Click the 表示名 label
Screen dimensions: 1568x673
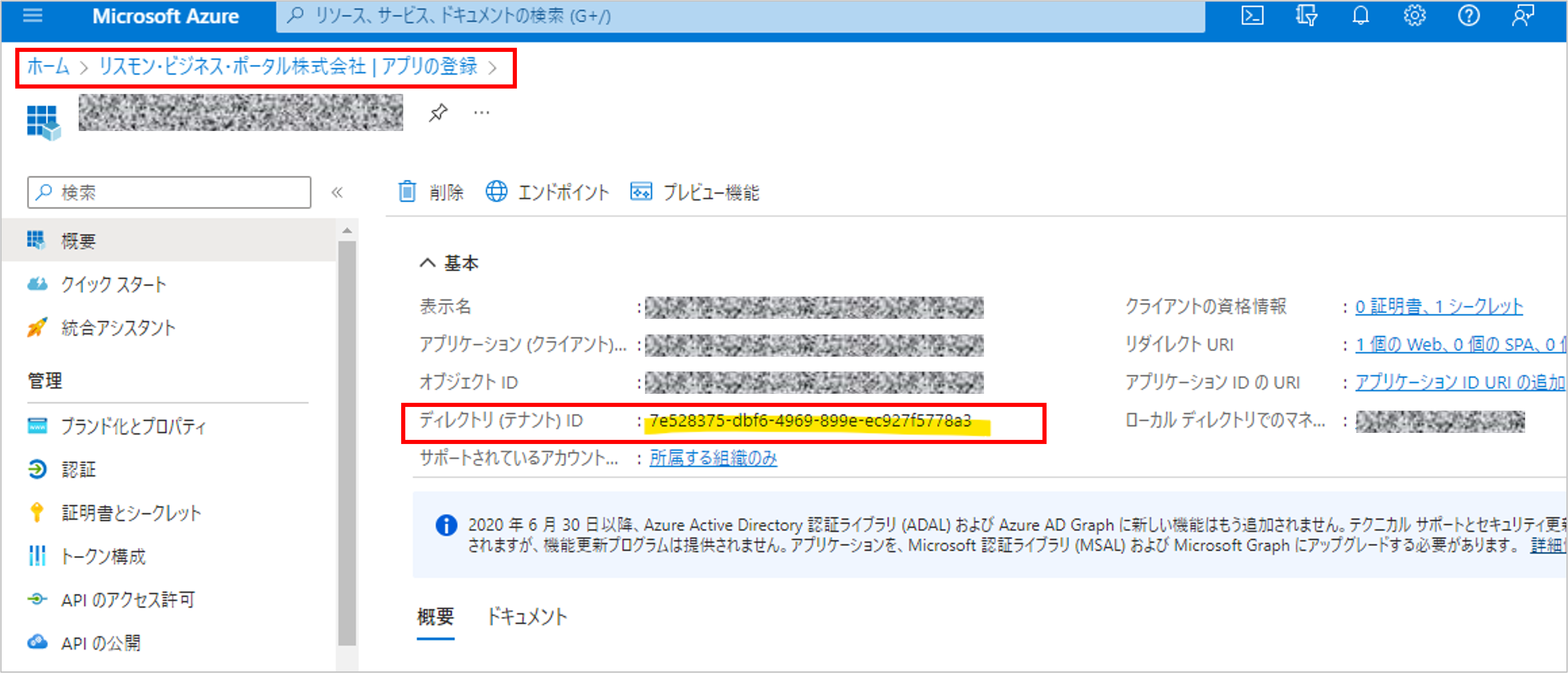point(445,306)
